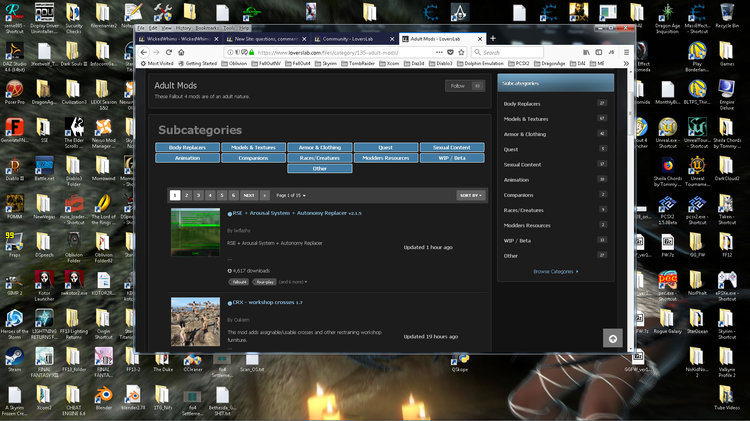Screen dimensions: 750x421
Task: Bookmark this page with the star icon
Action: (x=461, y=52)
